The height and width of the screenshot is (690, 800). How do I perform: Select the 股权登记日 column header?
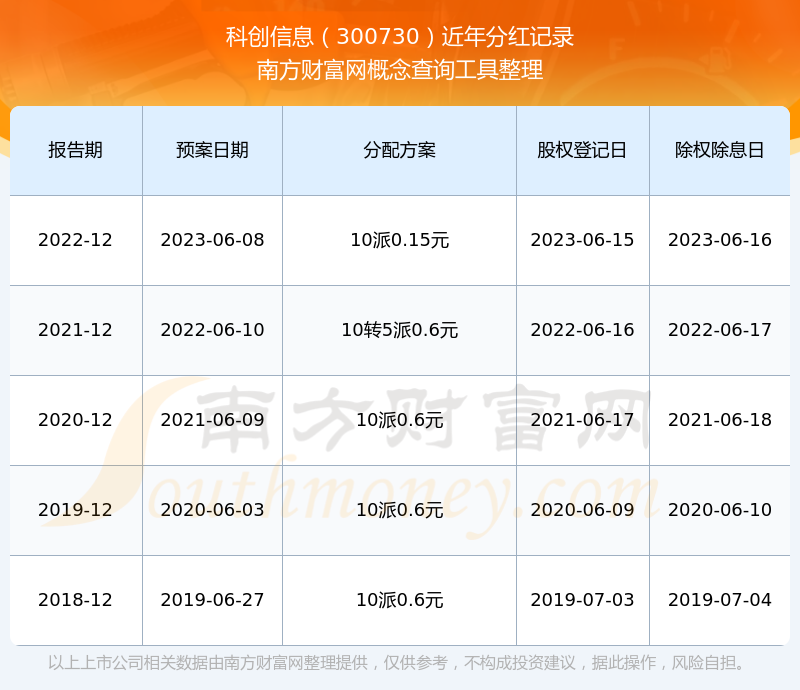(x=582, y=150)
